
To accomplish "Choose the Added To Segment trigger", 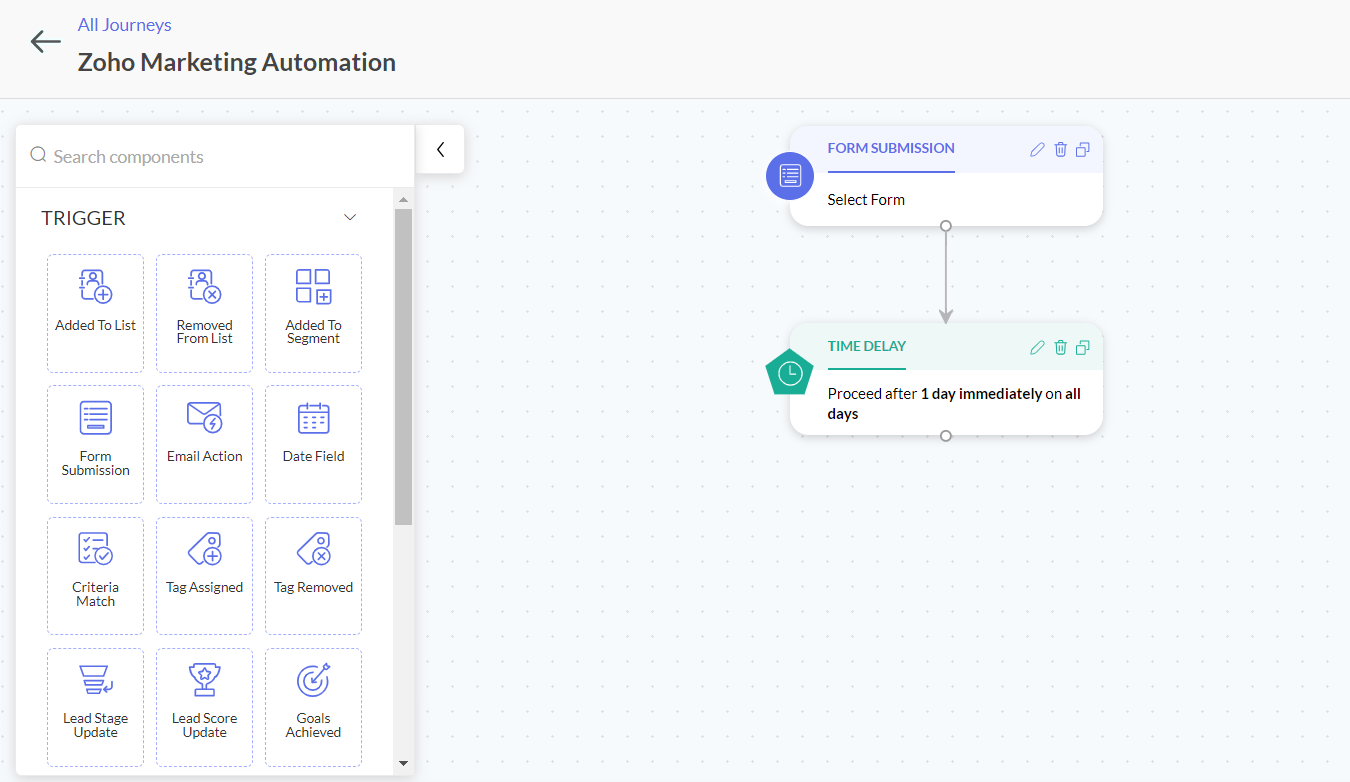I will (313, 312).
